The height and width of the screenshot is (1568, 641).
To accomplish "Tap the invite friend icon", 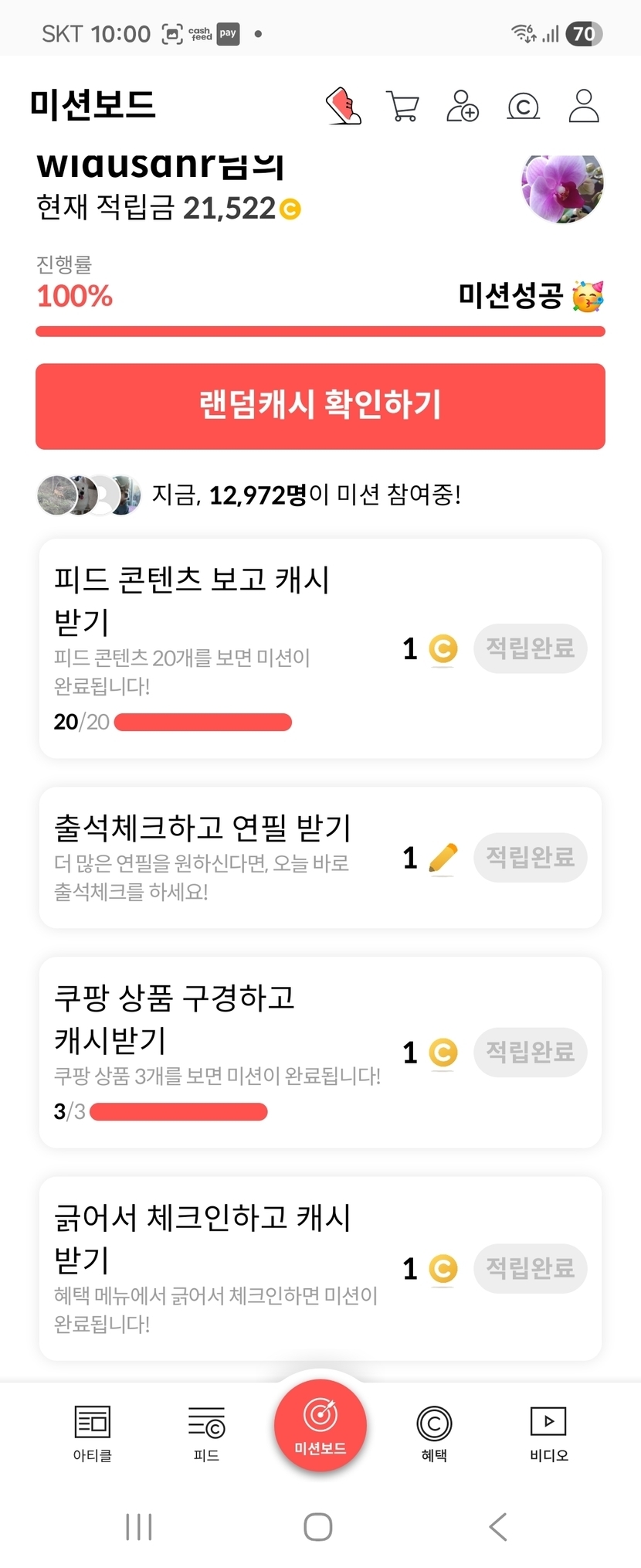I will tap(463, 106).
